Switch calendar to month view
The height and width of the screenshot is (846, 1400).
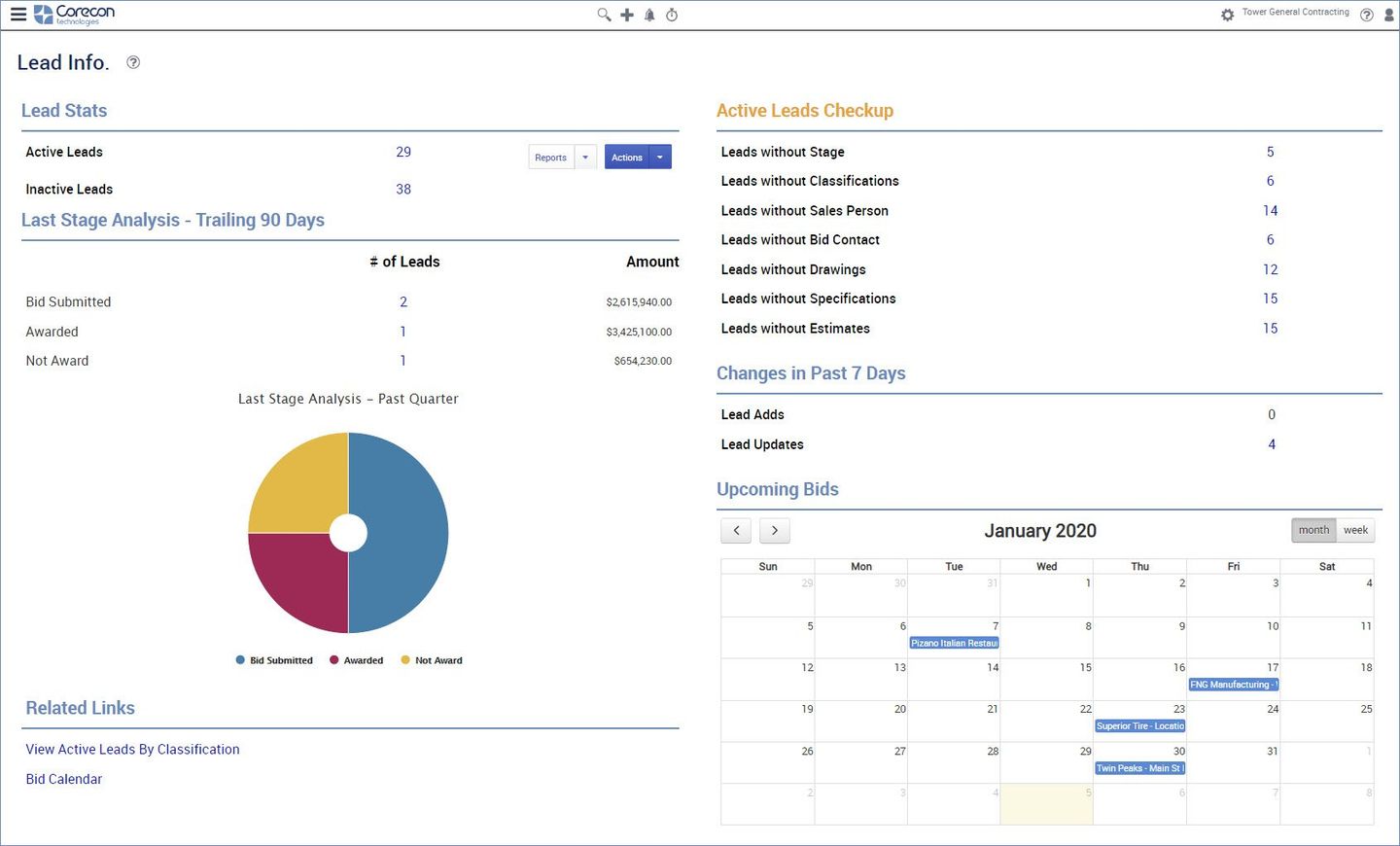(x=1313, y=530)
